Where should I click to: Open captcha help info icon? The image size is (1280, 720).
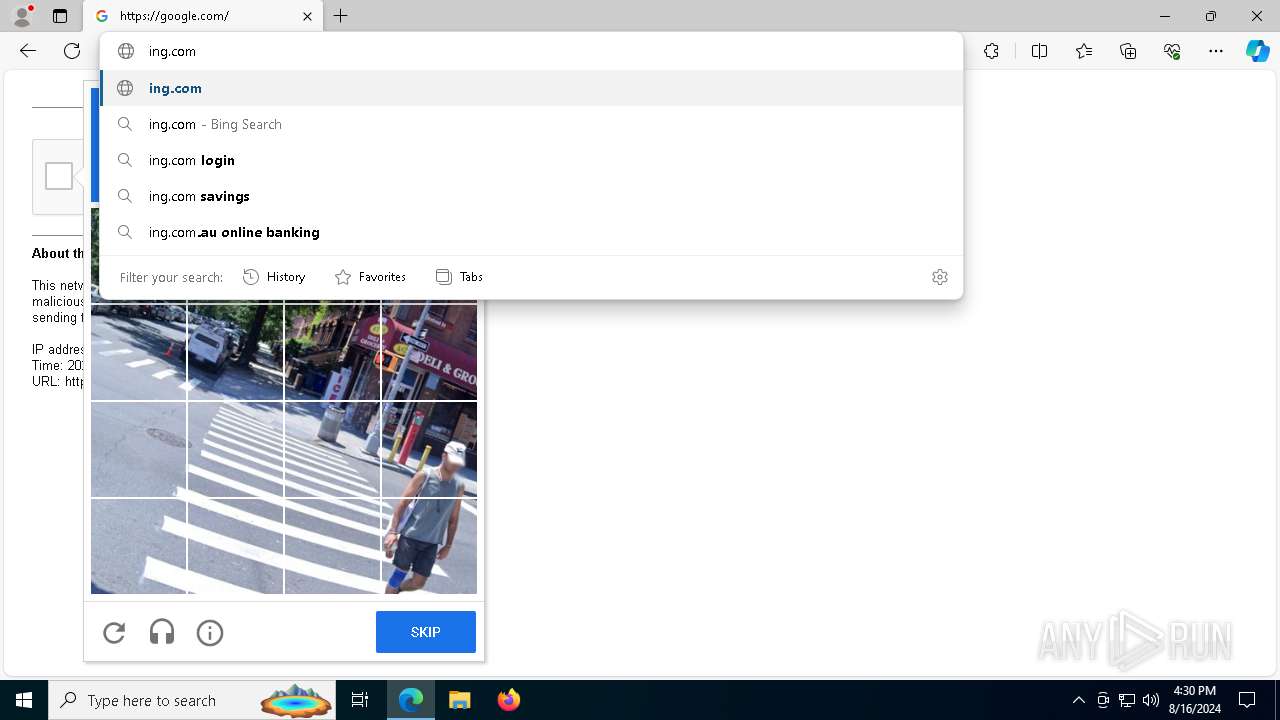tap(210, 632)
